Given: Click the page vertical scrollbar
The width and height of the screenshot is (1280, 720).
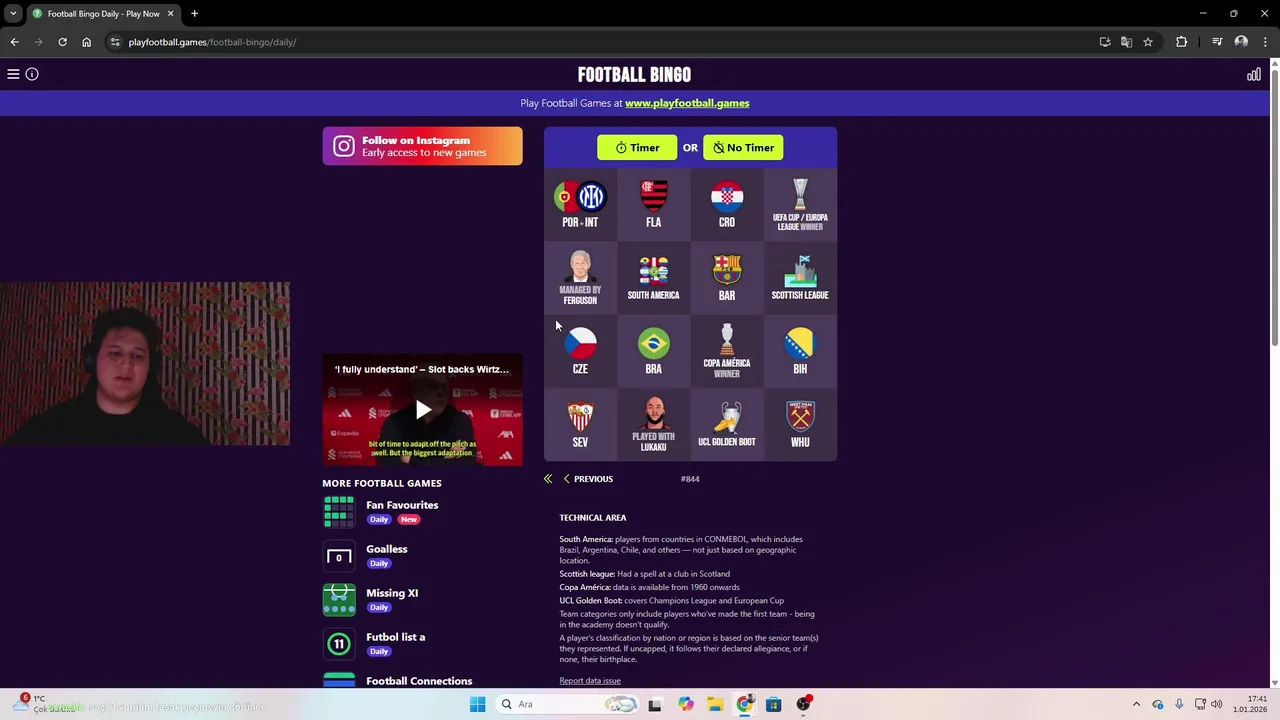Looking at the screenshot, I should (1274, 210).
